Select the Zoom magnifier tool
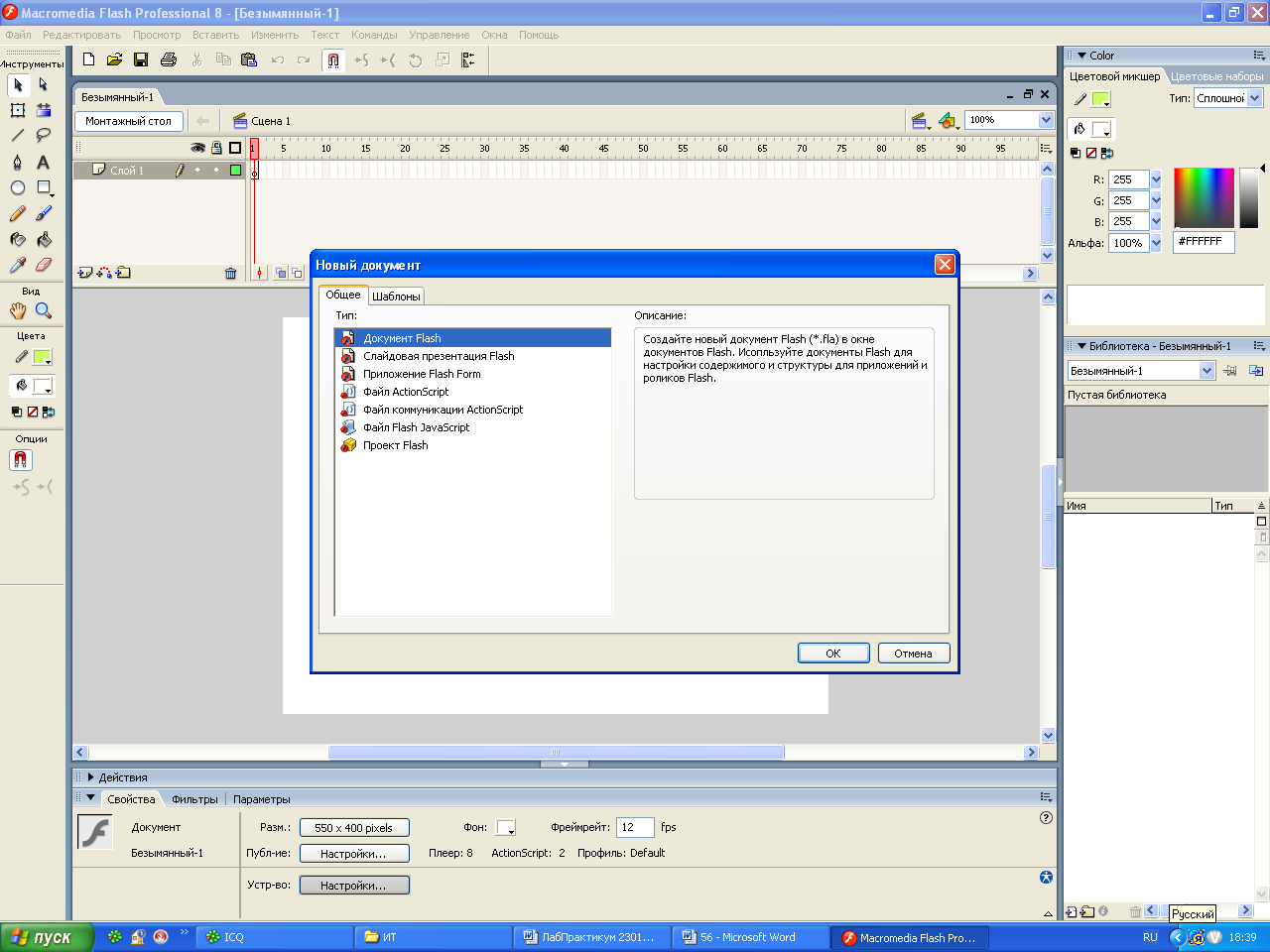The image size is (1270, 952). pyautogui.click(x=44, y=310)
